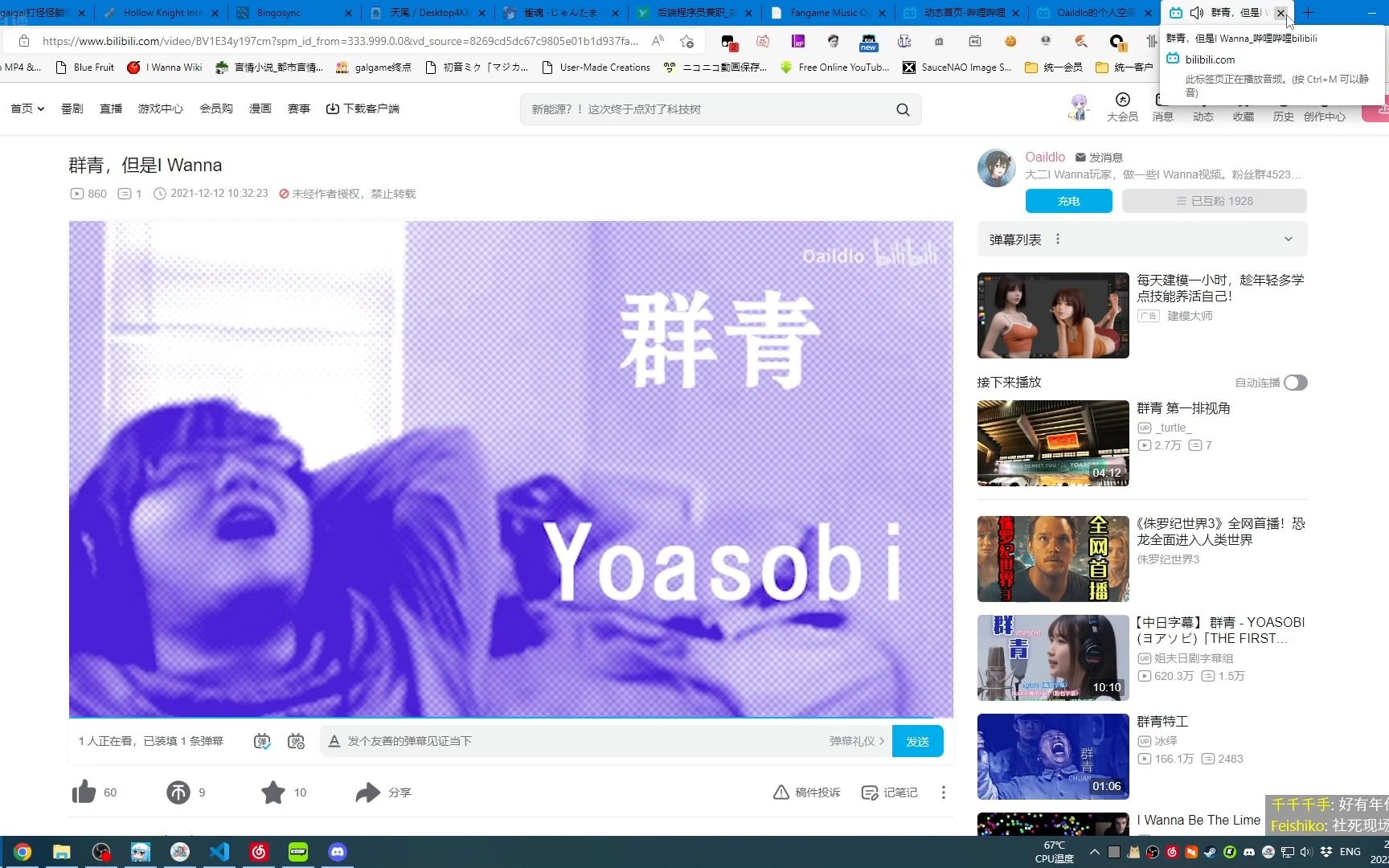Open Visual Studio Code from taskbar
Viewport: 1389px width, 868px height.
[x=219, y=852]
